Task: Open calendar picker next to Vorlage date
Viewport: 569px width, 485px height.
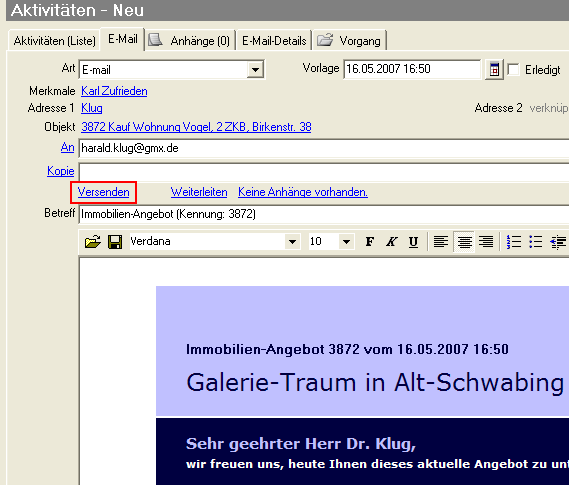Action: point(494,69)
